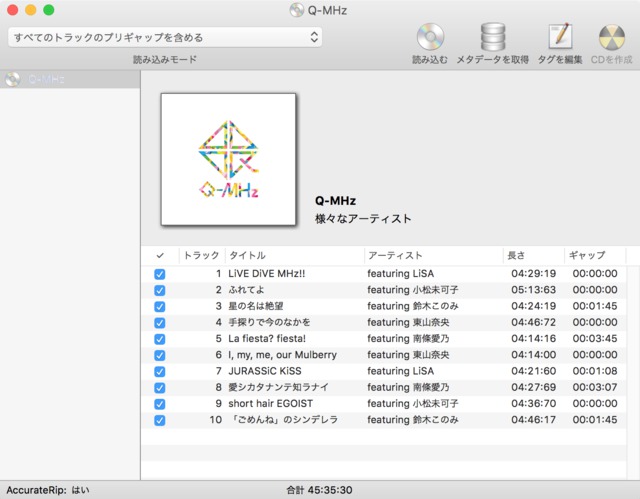Uncheck track 1 LiVE DiVE MHz!! checkbox
This screenshot has height=499, width=640.
pos(160,274)
